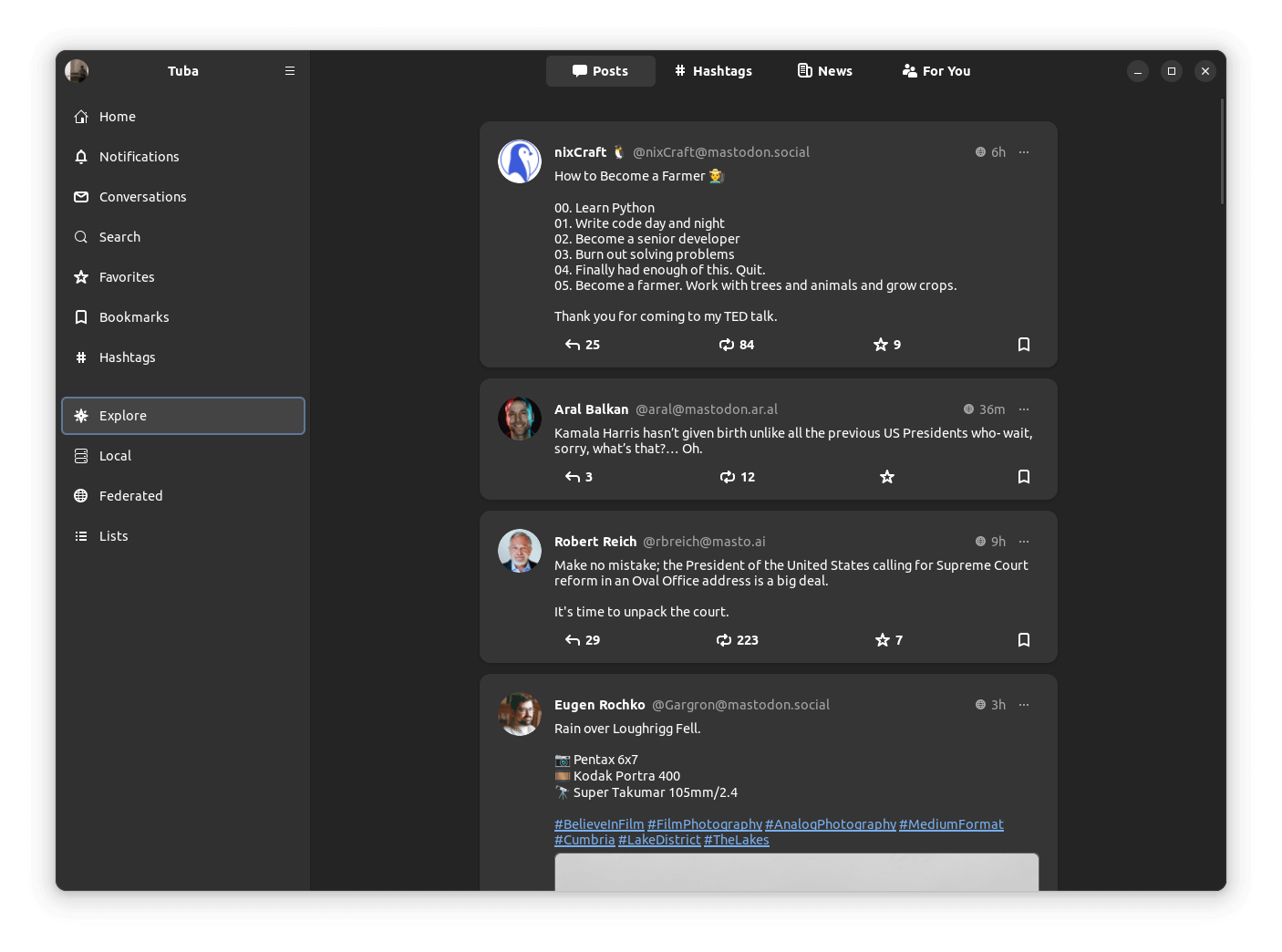The image size is (1282, 952).
Task: Open the Search page from sidebar
Action: click(x=119, y=237)
